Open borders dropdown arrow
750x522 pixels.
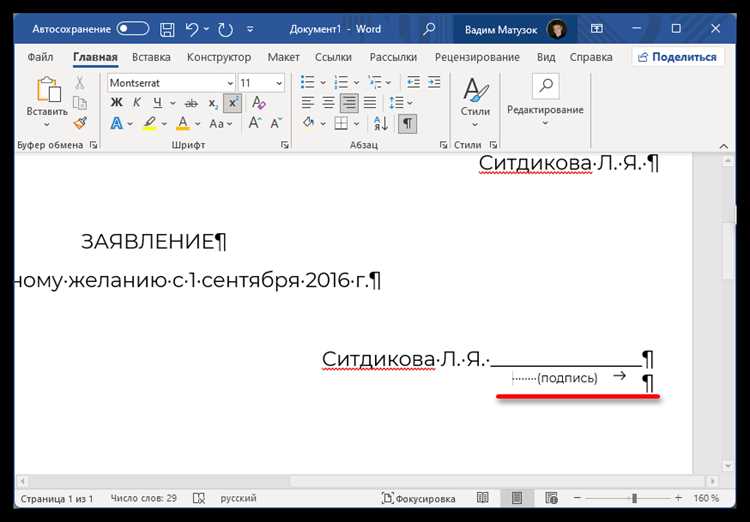356,124
